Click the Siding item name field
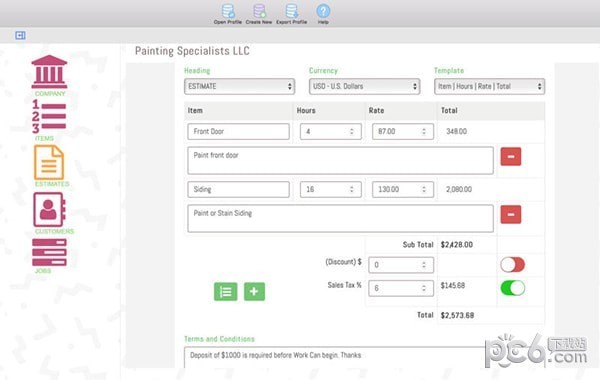This screenshot has height=380, width=600. click(x=238, y=189)
